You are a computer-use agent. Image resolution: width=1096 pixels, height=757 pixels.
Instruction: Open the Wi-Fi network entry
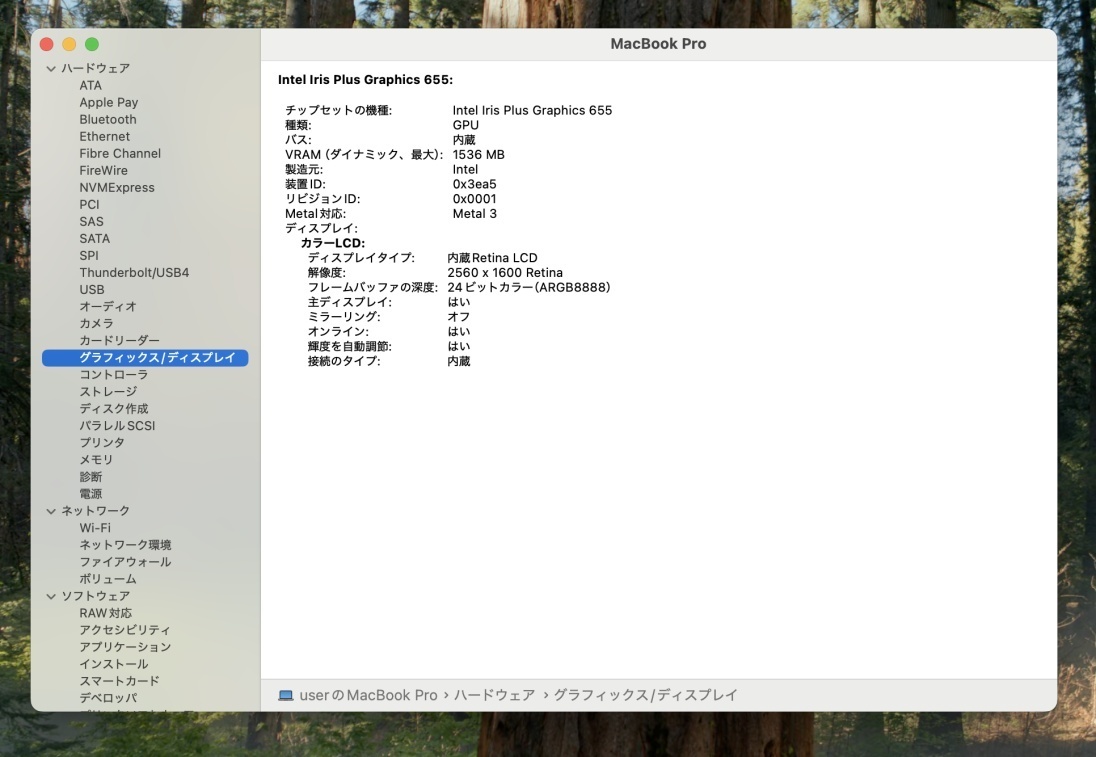95,528
